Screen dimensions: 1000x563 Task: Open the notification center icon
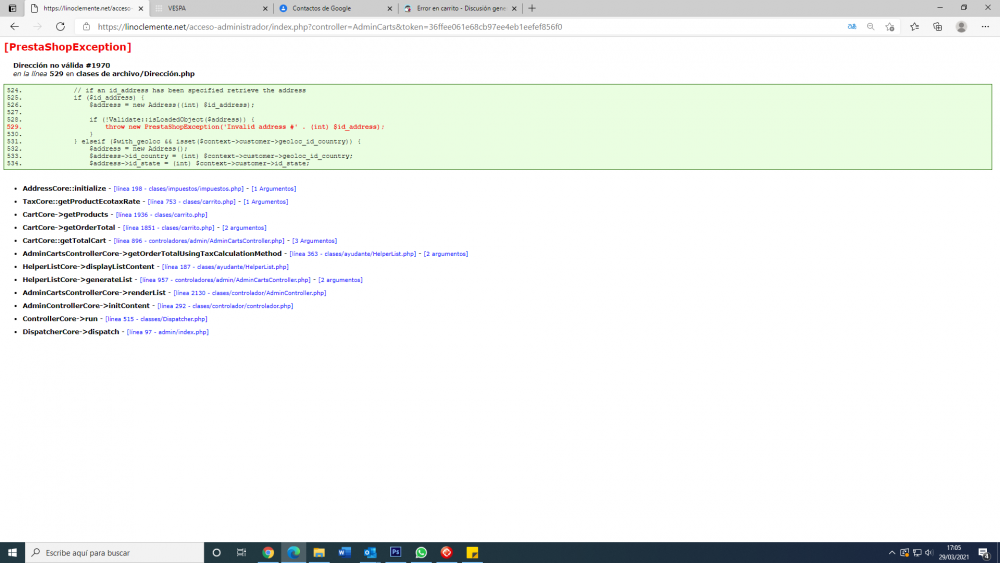point(984,553)
